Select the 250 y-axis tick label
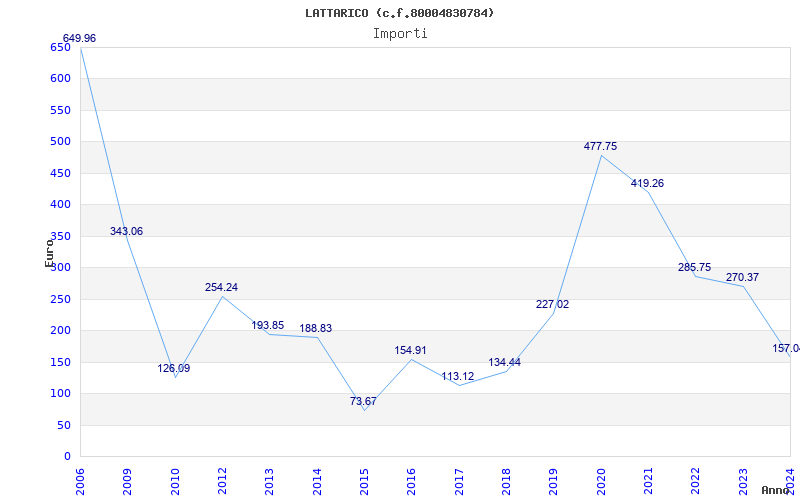 tap(60, 299)
